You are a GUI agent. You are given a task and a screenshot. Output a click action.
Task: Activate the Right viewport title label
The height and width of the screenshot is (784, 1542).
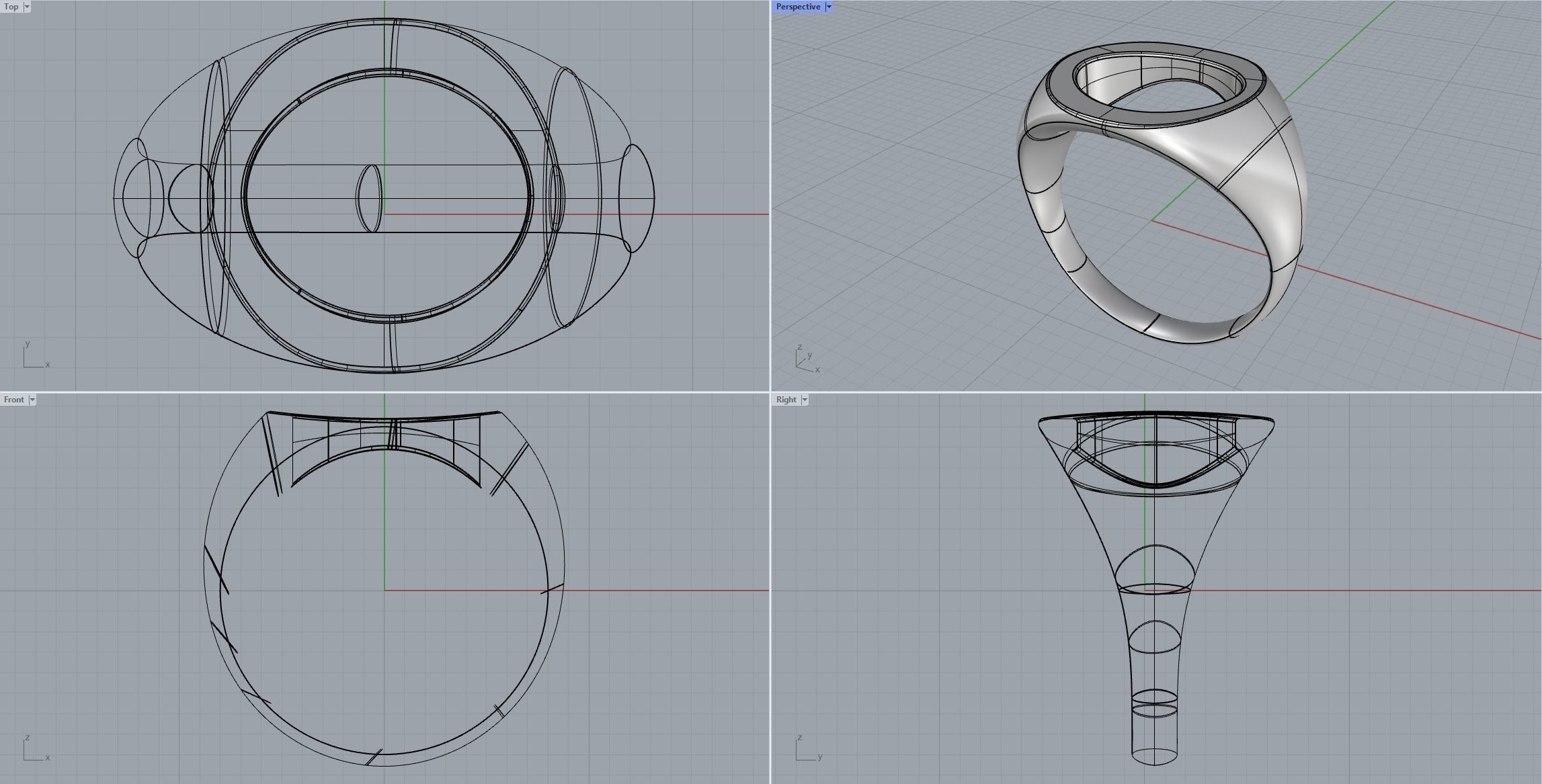(x=786, y=400)
